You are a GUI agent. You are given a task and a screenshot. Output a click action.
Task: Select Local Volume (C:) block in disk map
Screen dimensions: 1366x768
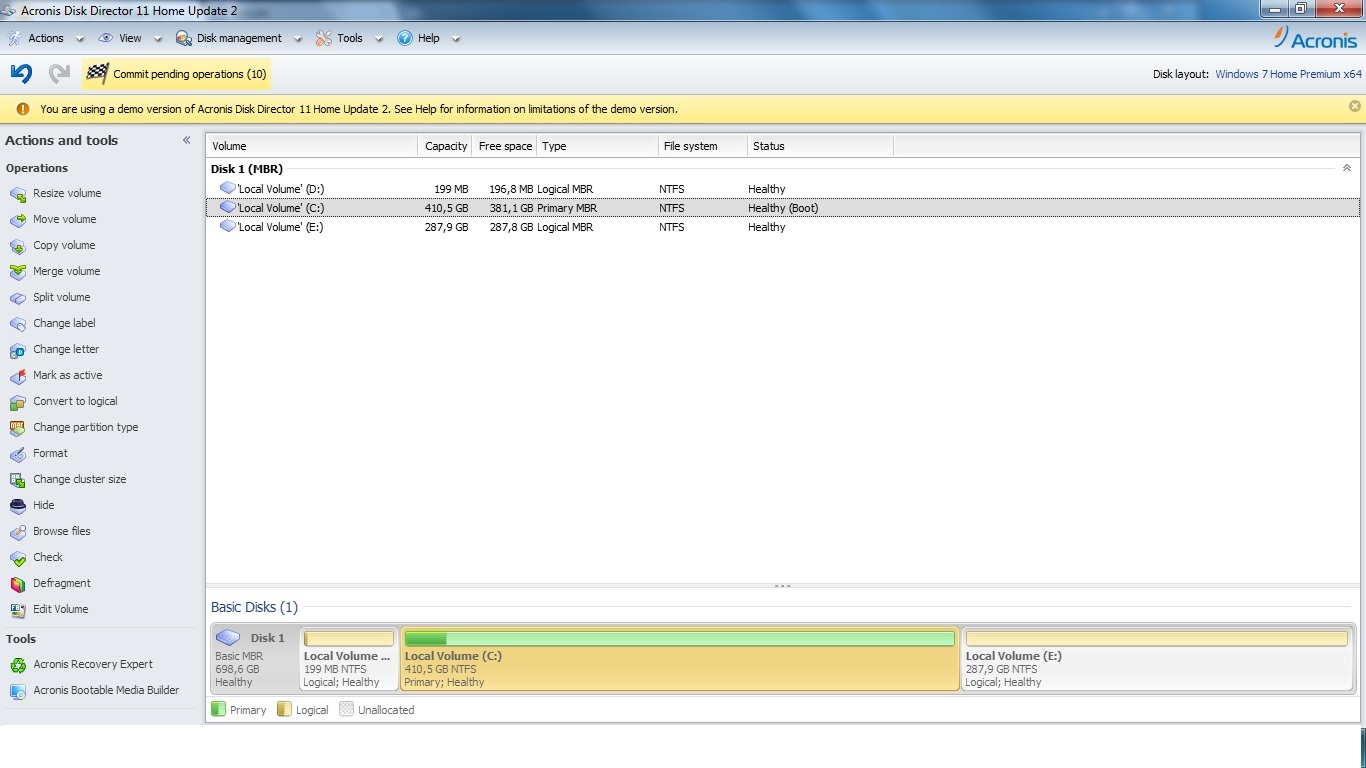point(680,658)
